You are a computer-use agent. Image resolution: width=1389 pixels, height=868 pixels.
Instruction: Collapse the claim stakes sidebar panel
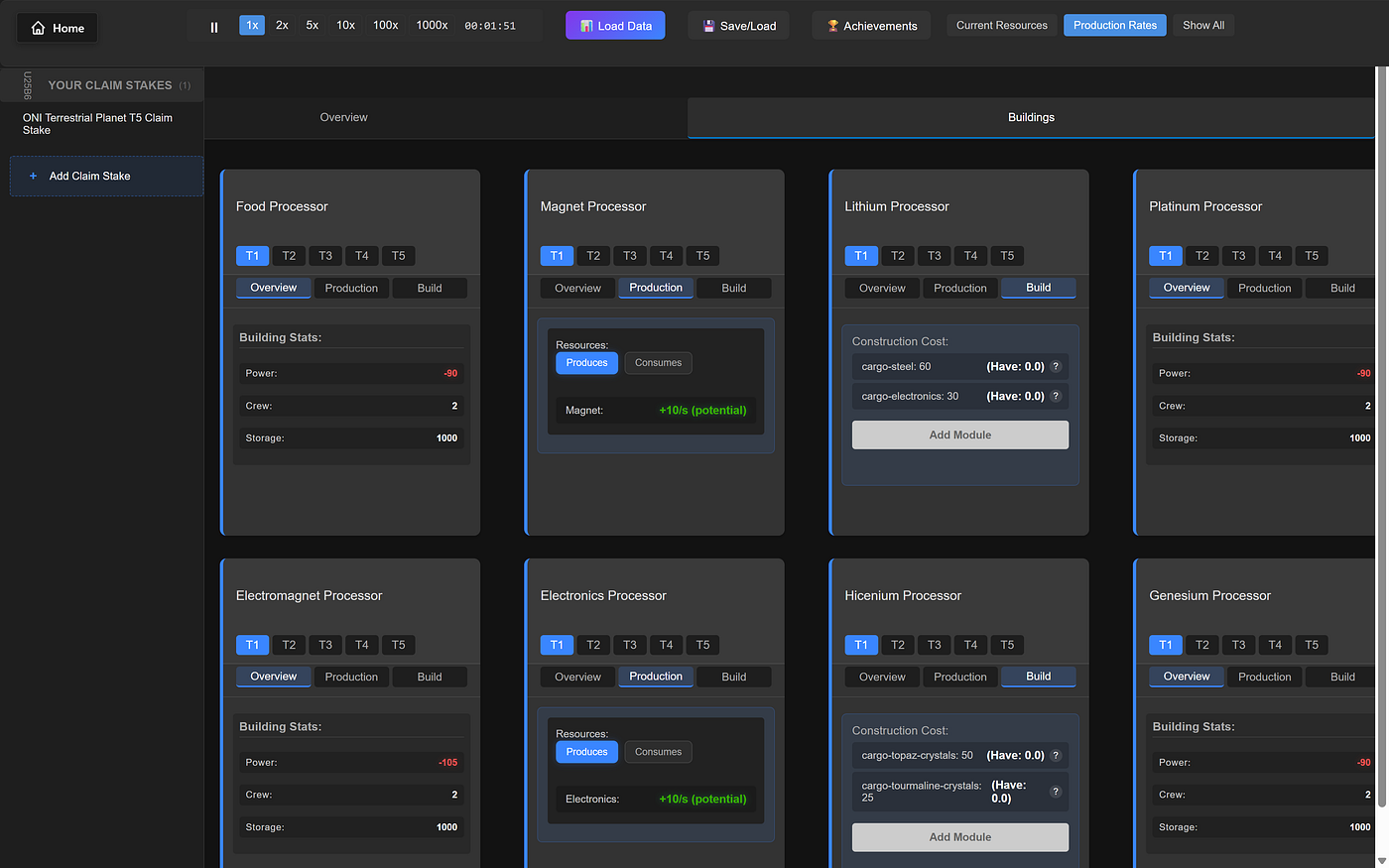25,84
